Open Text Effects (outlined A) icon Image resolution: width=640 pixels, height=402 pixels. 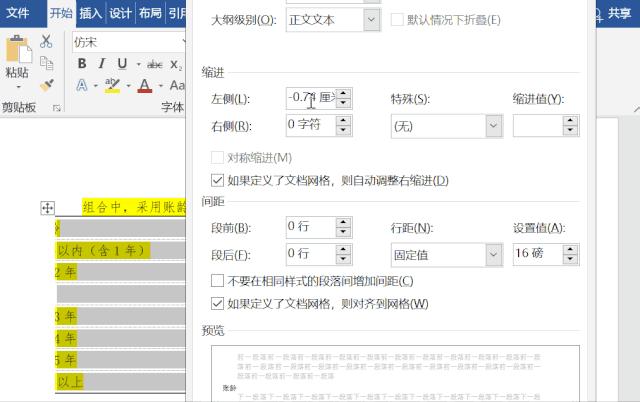(82, 85)
